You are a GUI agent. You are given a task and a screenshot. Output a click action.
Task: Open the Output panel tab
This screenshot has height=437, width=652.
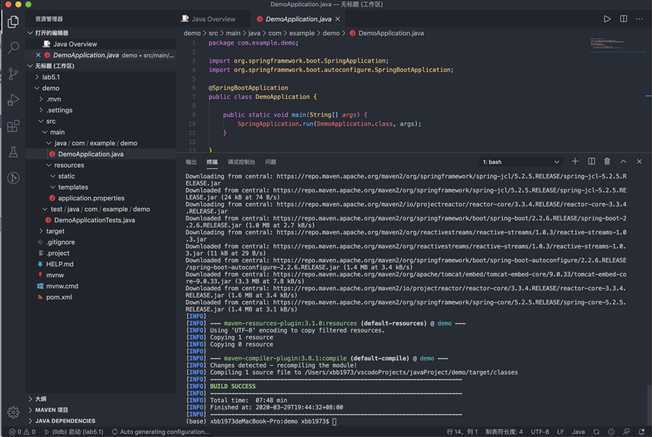(x=191, y=162)
